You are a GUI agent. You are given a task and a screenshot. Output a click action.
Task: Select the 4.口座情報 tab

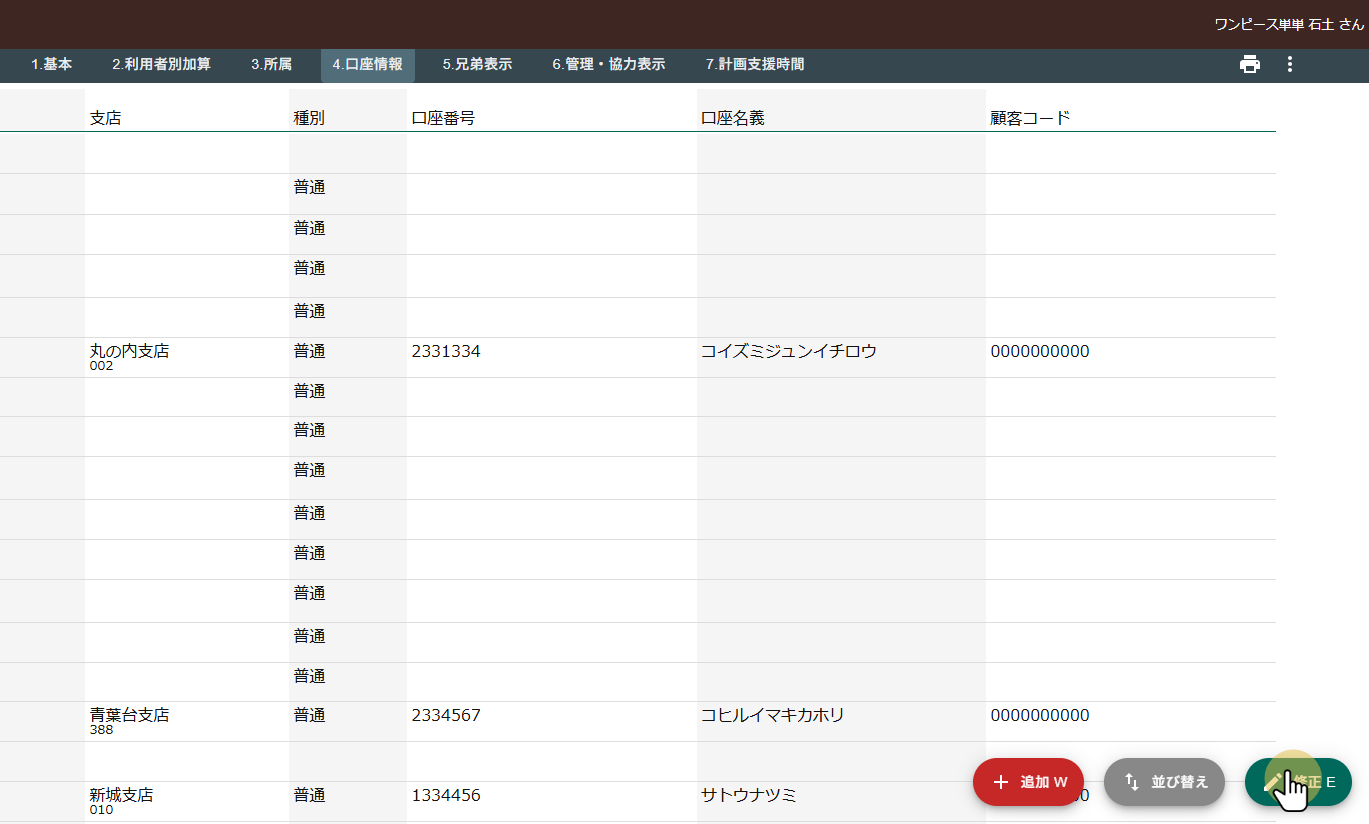pos(367,65)
